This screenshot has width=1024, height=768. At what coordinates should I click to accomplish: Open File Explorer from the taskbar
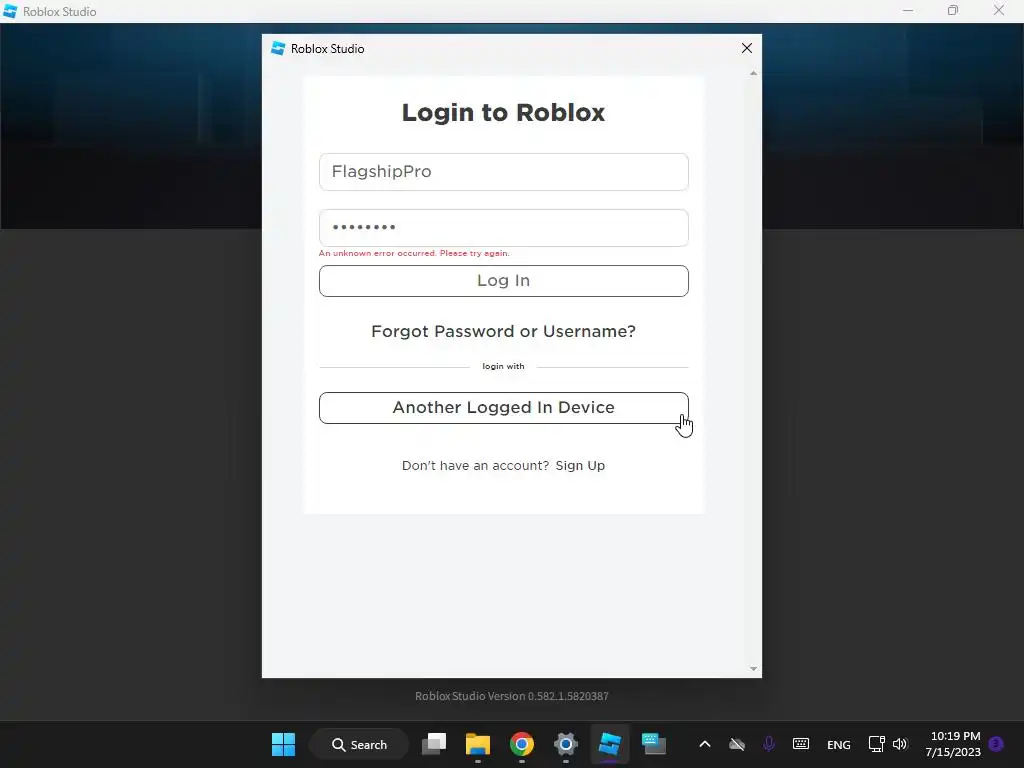[x=477, y=744]
